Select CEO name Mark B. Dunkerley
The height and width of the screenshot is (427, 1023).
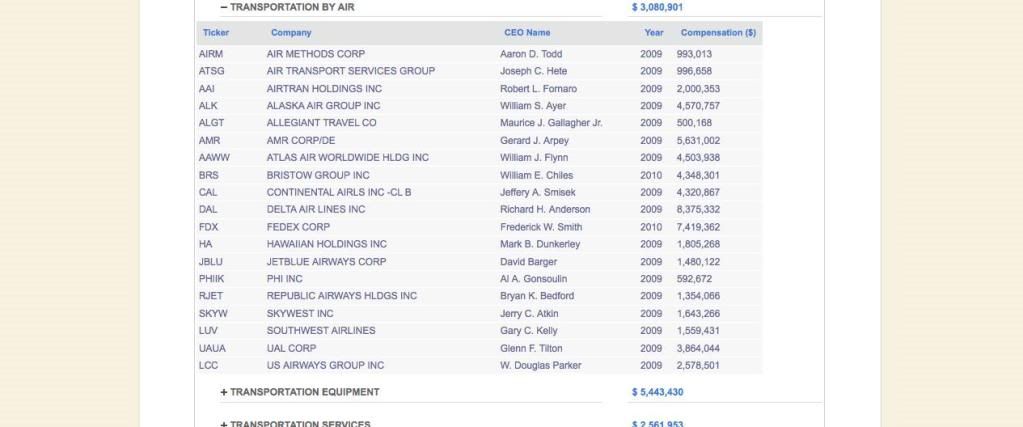pos(540,244)
